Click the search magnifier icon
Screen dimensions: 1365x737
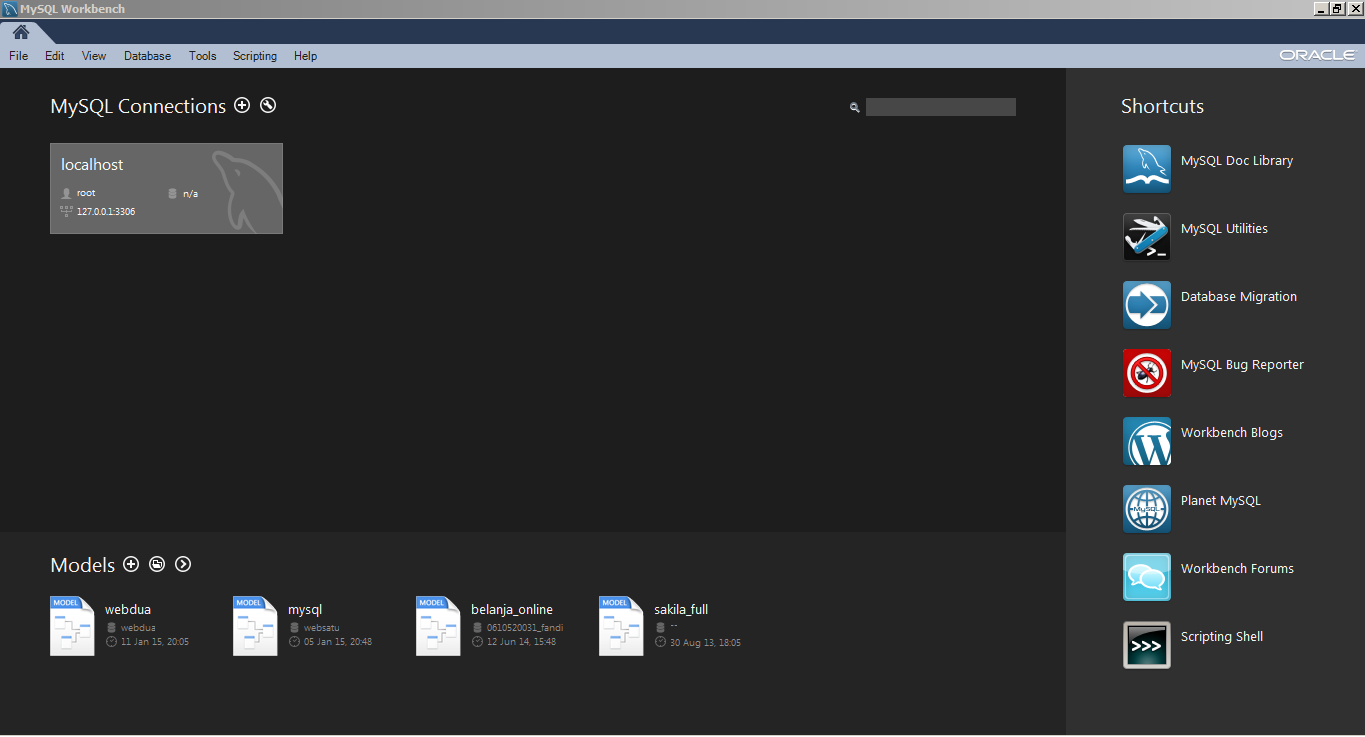(855, 107)
